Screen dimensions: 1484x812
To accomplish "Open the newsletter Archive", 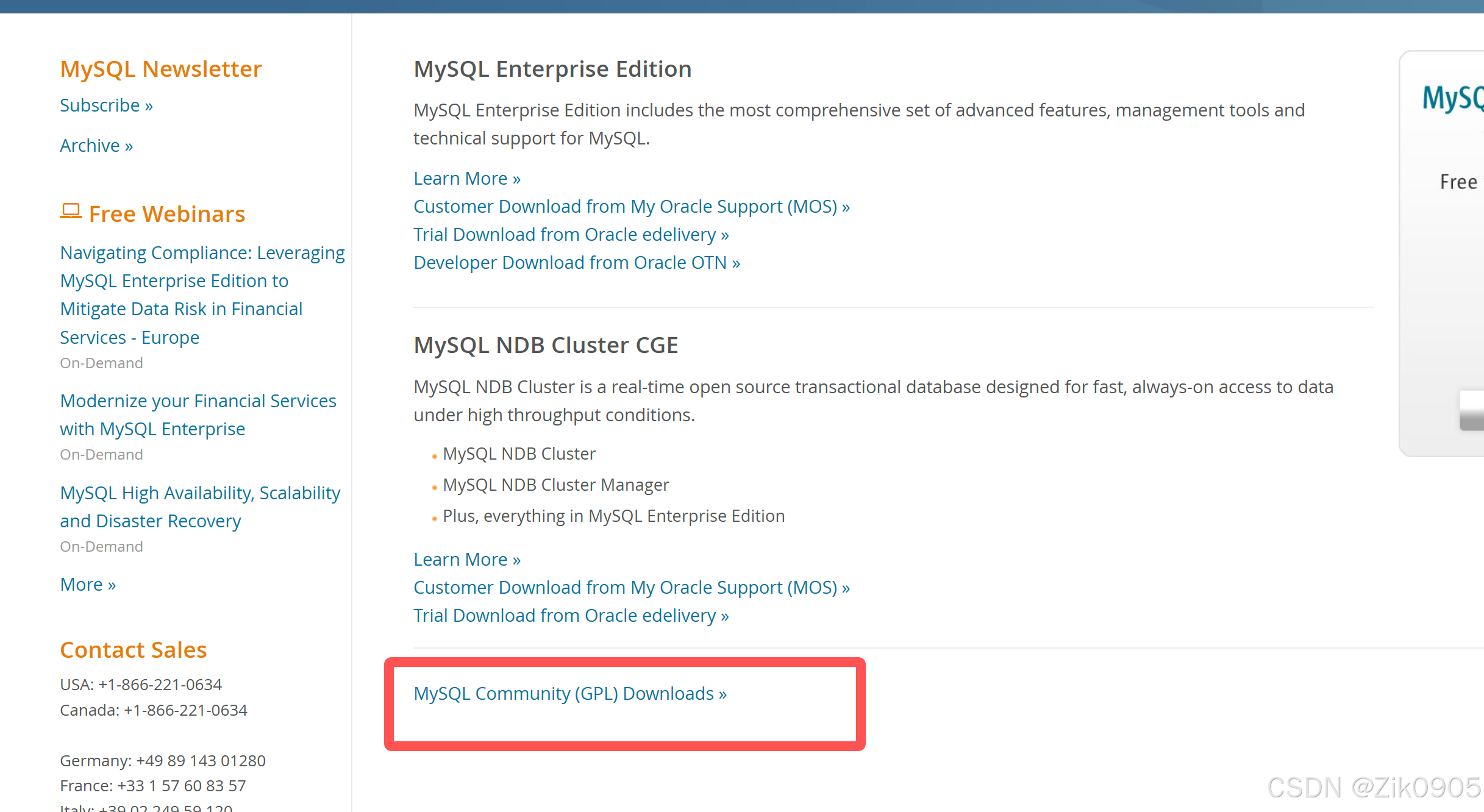I will [96, 145].
